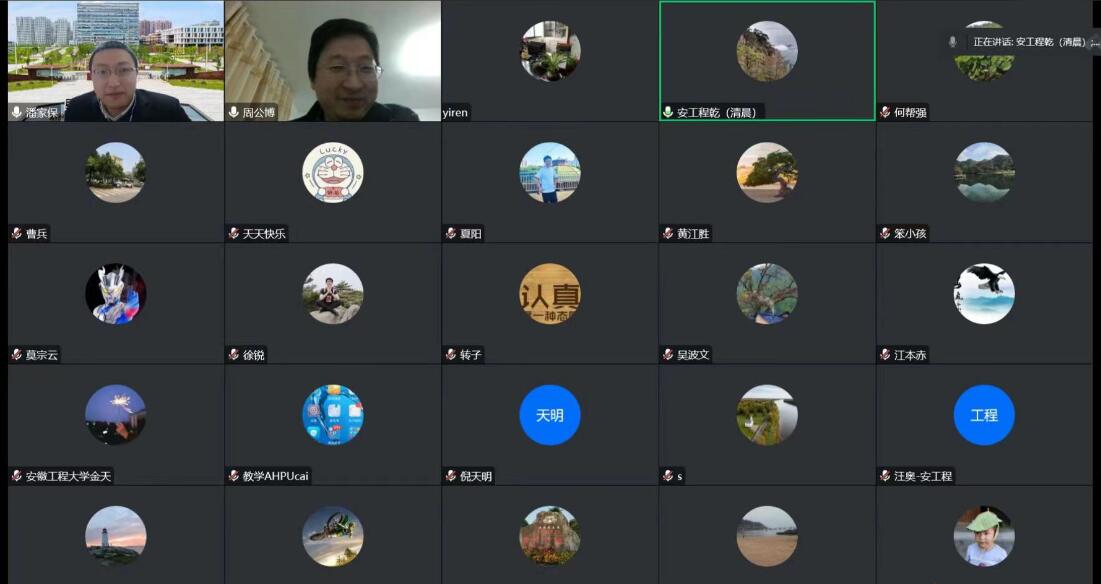Click the muted microphone icon beside 曹兵

tap(17, 234)
